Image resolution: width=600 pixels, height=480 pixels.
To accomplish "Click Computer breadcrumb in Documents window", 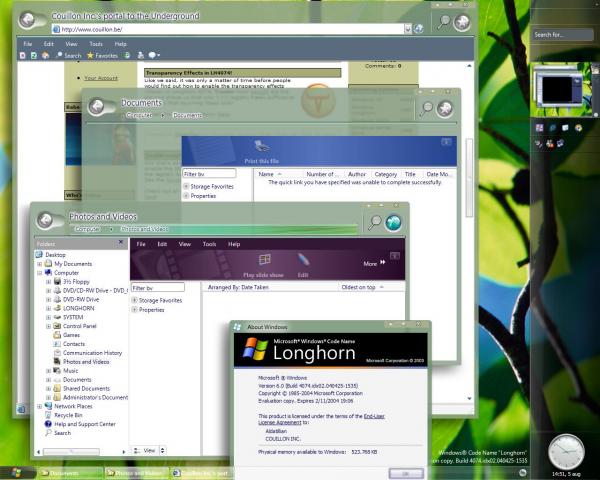I will pyautogui.click(x=139, y=115).
